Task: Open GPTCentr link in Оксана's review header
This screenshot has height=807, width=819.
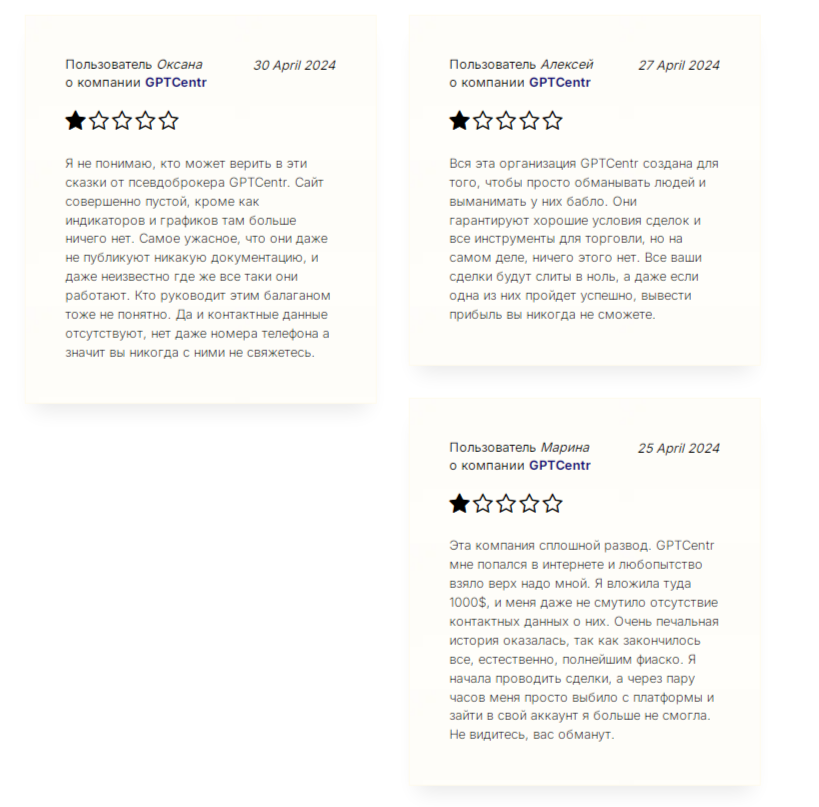Action: [x=176, y=82]
